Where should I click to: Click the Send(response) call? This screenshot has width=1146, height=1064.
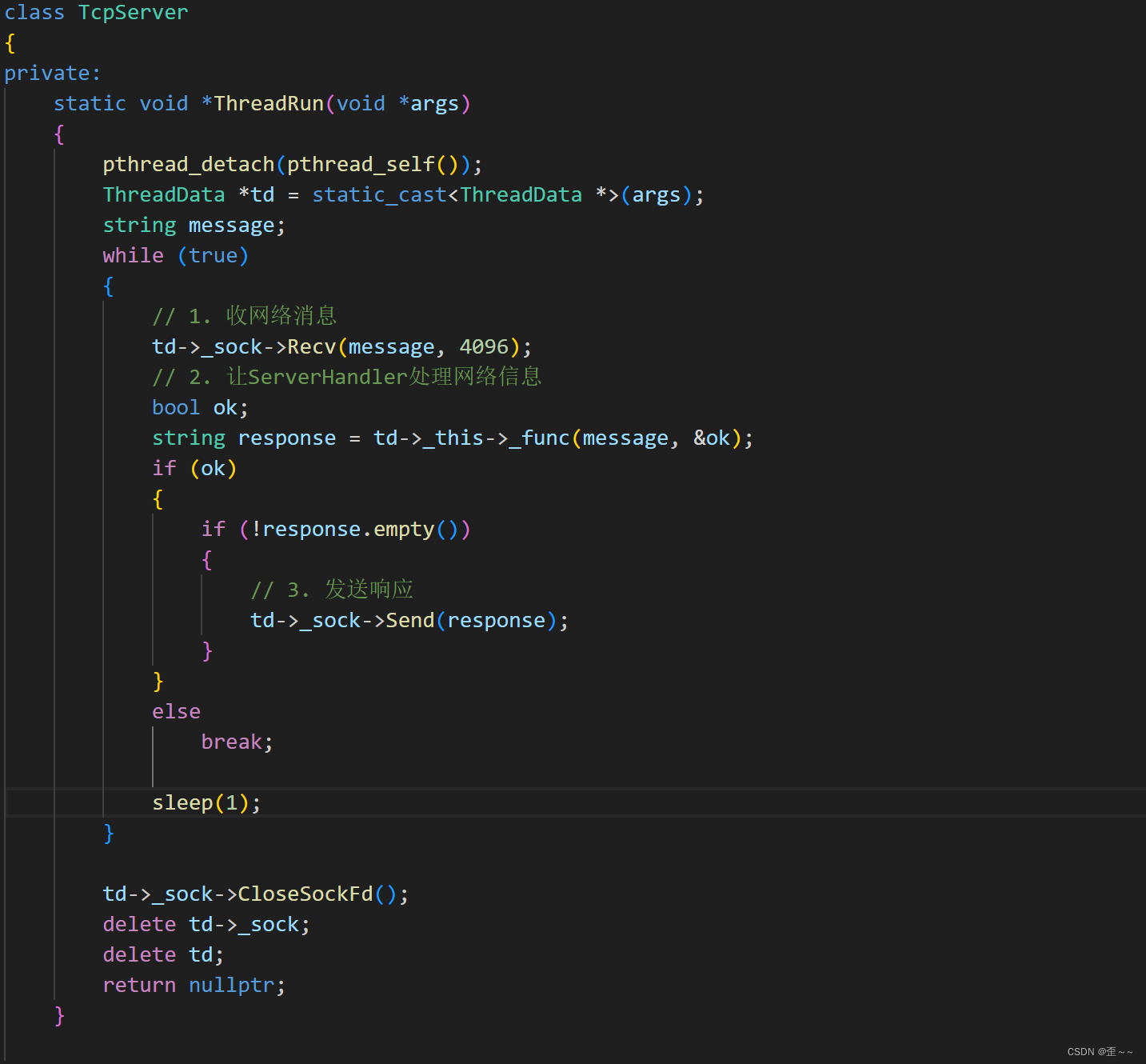pyautogui.click(x=472, y=621)
